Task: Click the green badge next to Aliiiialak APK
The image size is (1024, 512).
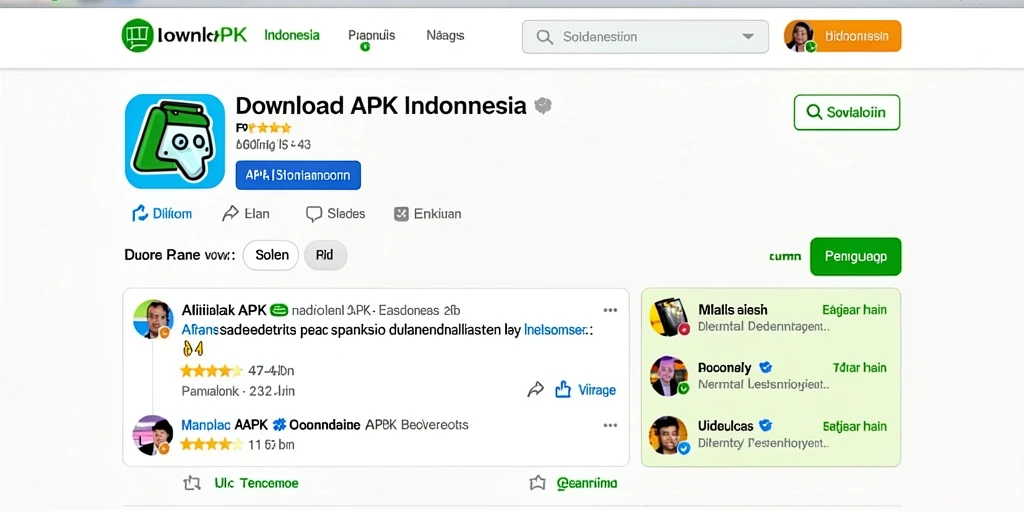Action: click(x=279, y=310)
